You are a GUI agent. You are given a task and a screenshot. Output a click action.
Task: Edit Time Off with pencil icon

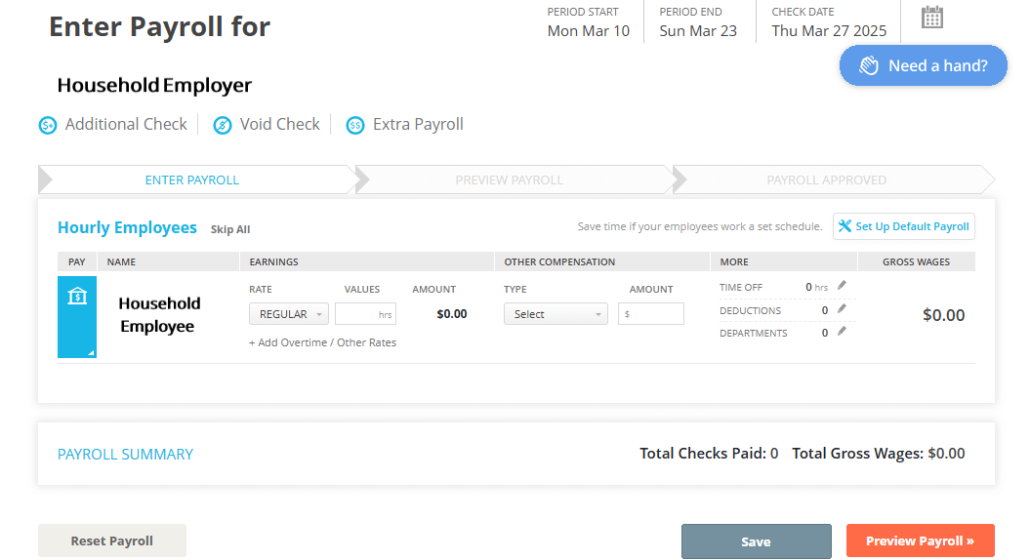pyautogui.click(x=842, y=286)
